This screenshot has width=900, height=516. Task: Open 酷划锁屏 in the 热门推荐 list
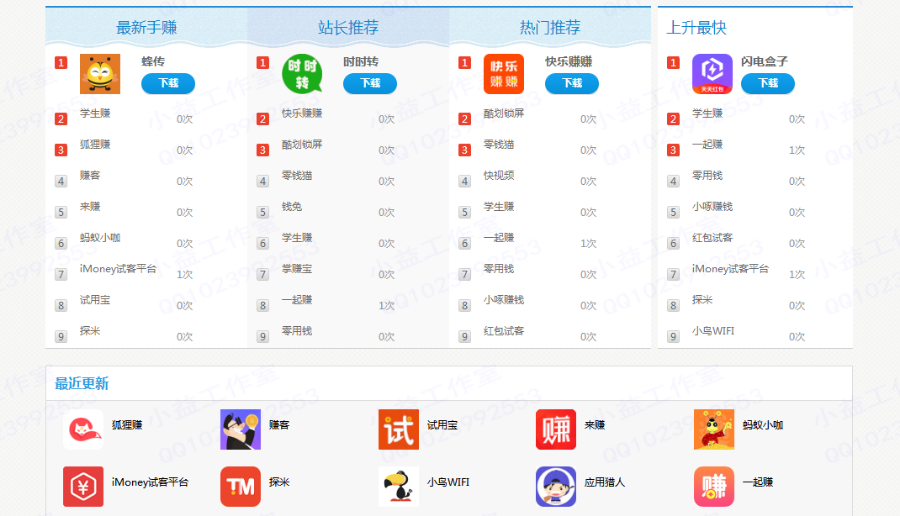504,114
